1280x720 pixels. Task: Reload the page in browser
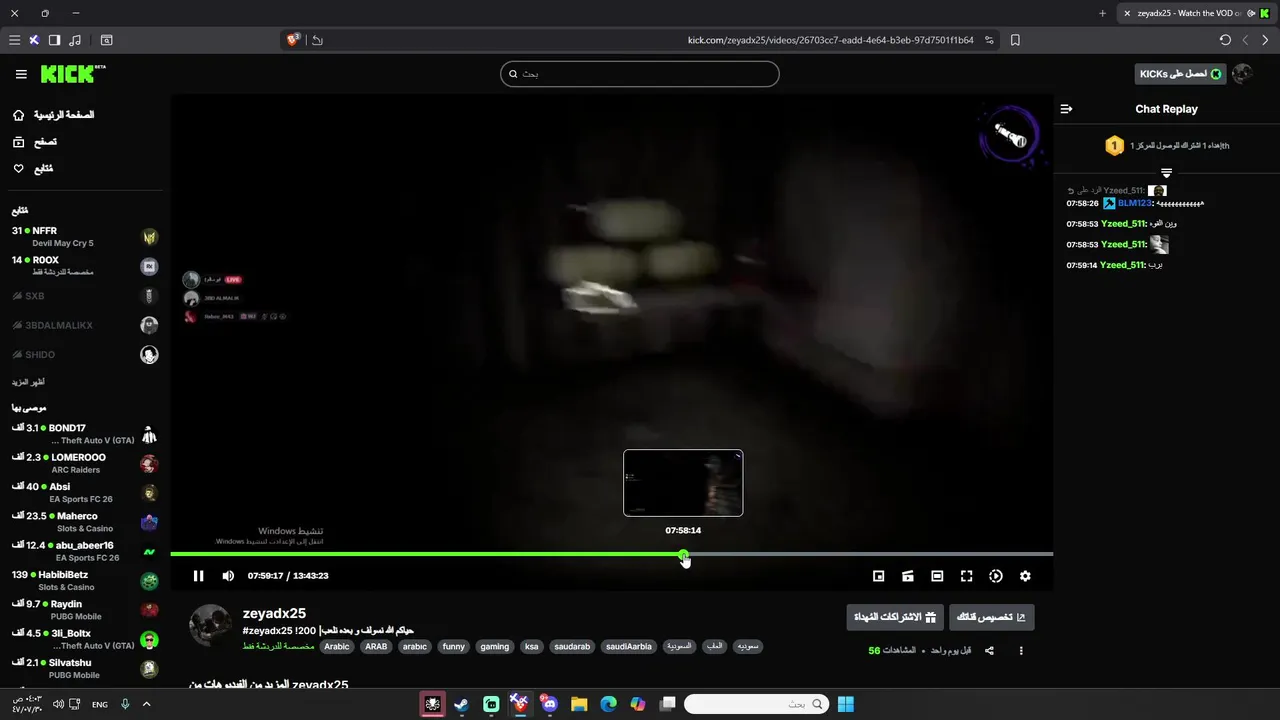[1225, 40]
